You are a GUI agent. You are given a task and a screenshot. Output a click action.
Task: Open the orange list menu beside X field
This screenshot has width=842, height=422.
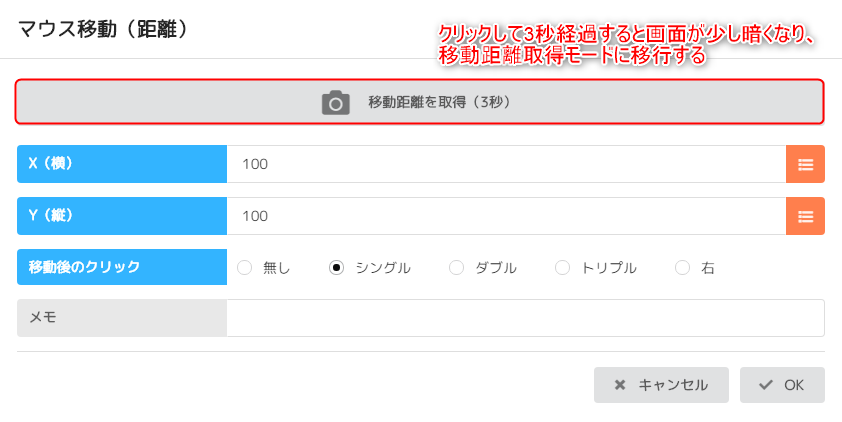pyautogui.click(x=805, y=164)
